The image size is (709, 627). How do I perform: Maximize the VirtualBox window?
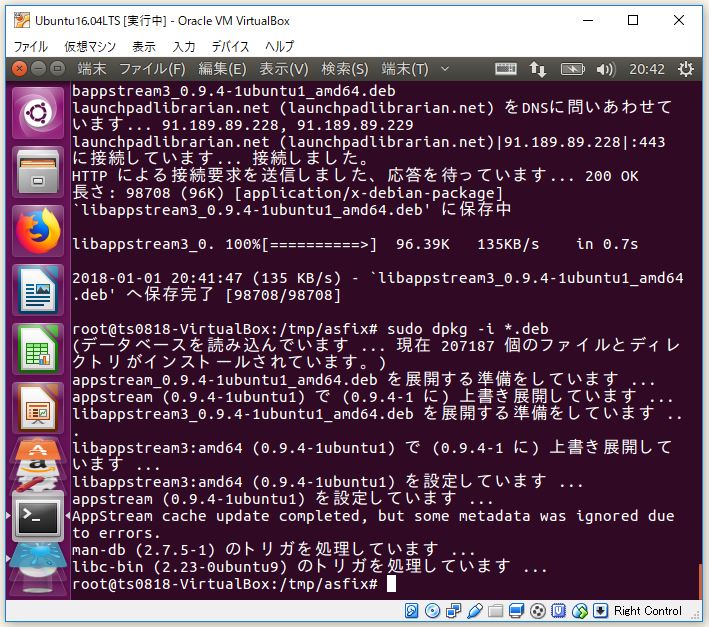pos(633,20)
